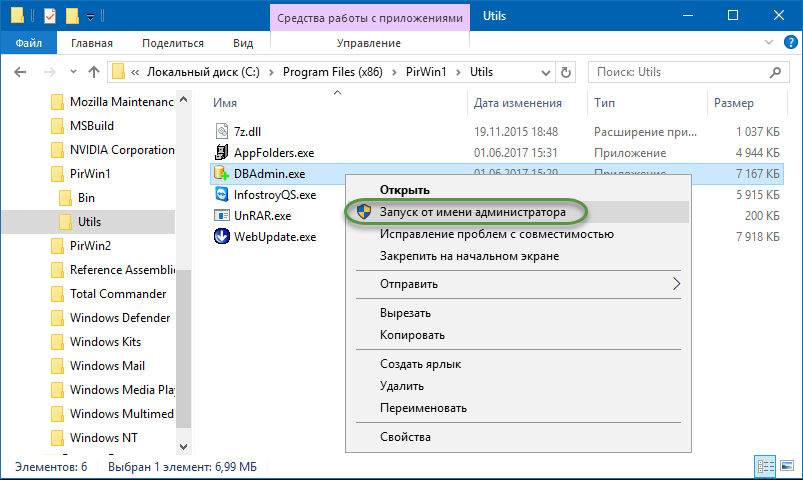Open the Файл ribbon tab

(x=29, y=43)
